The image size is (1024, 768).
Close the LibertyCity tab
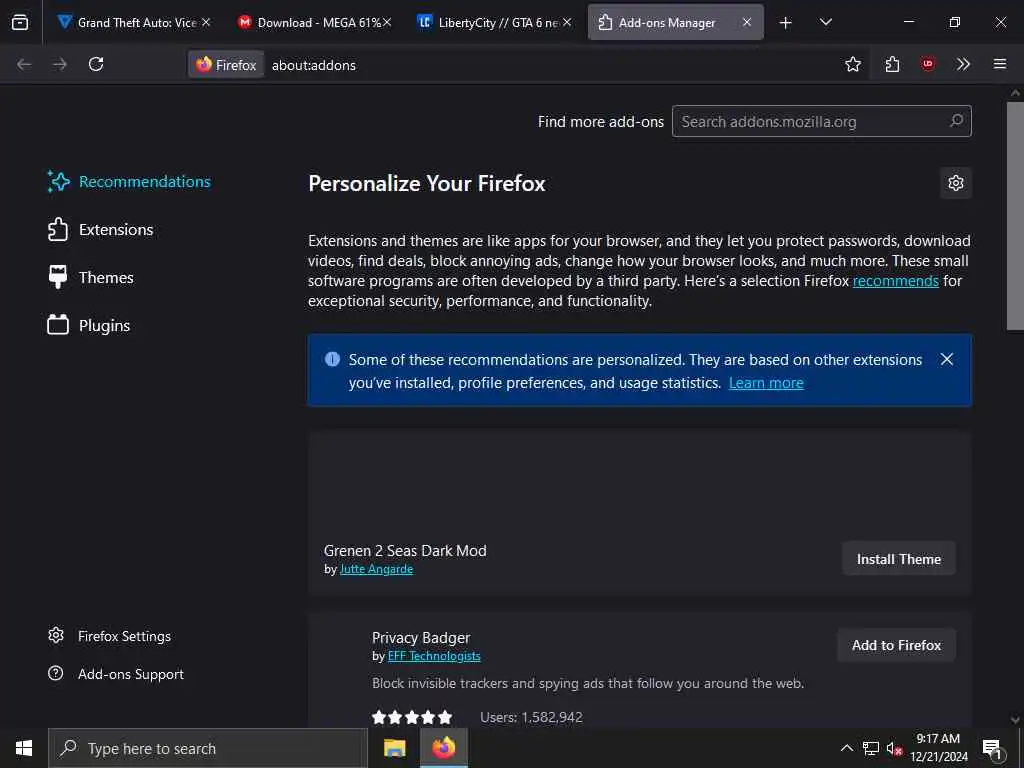tap(567, 22)
